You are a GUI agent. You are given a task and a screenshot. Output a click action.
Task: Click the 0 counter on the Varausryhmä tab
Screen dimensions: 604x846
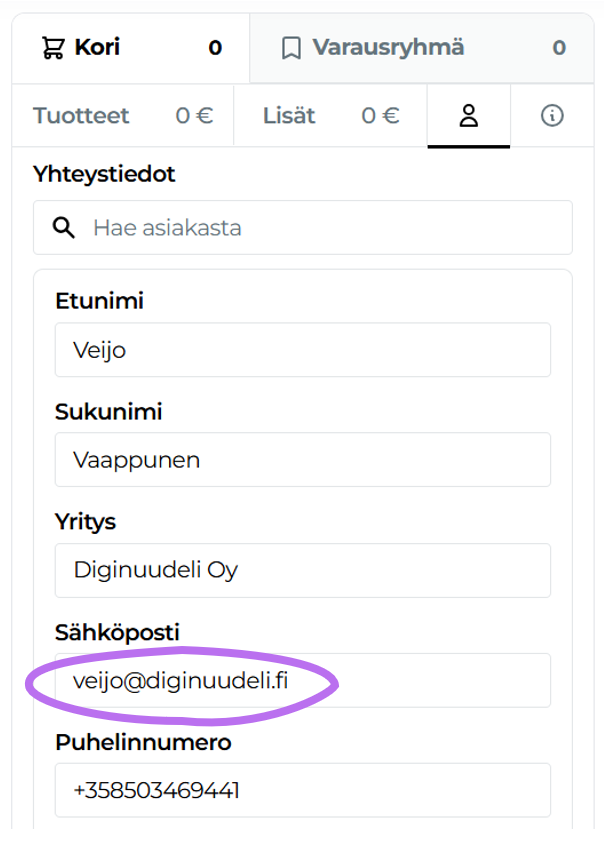560,46
